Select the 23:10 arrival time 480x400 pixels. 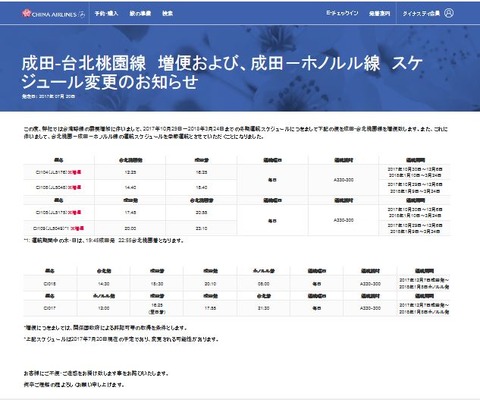[201, 228]
